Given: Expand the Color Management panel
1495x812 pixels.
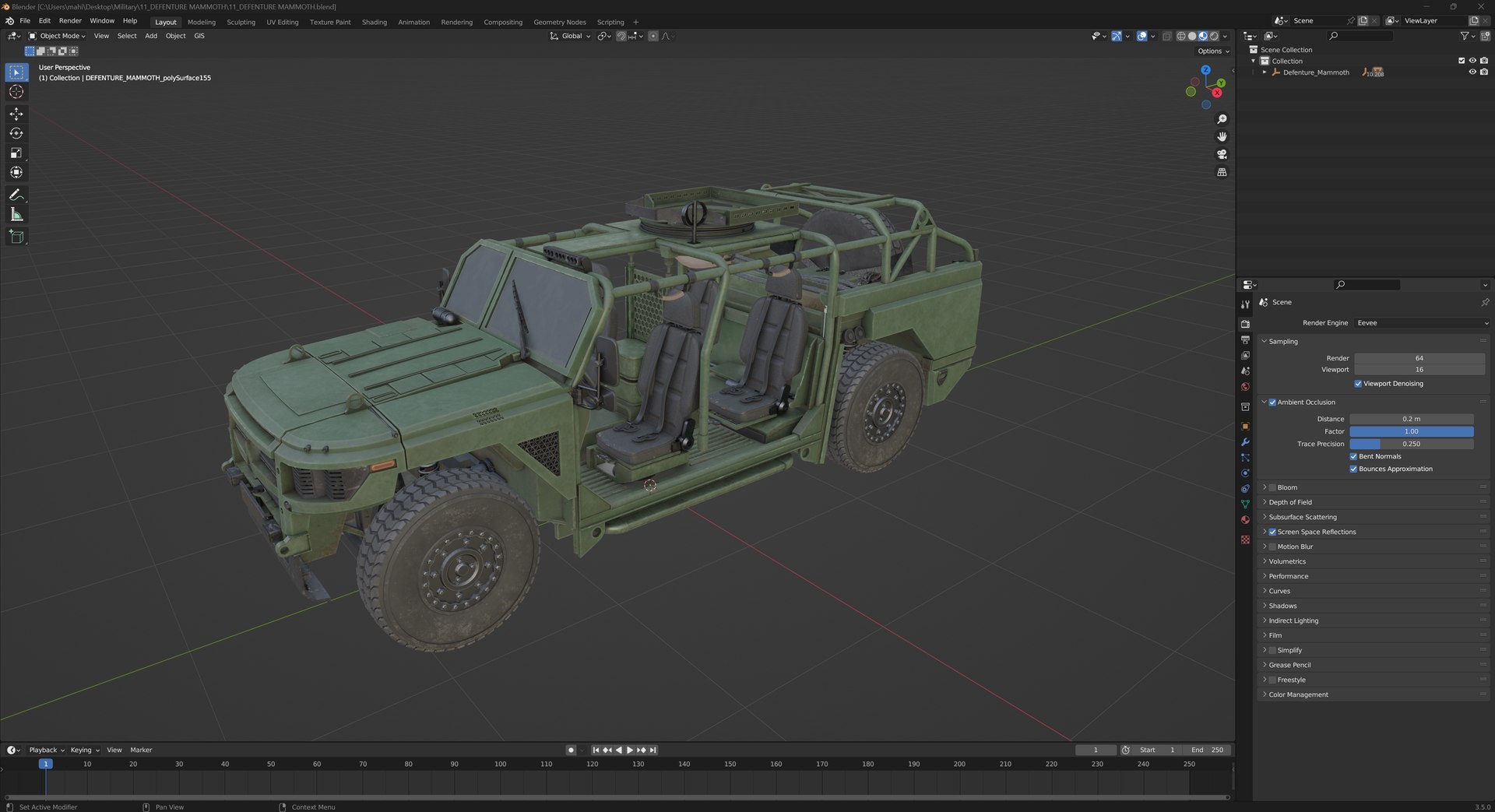Looking at the screenshot, I should 1264,695.
